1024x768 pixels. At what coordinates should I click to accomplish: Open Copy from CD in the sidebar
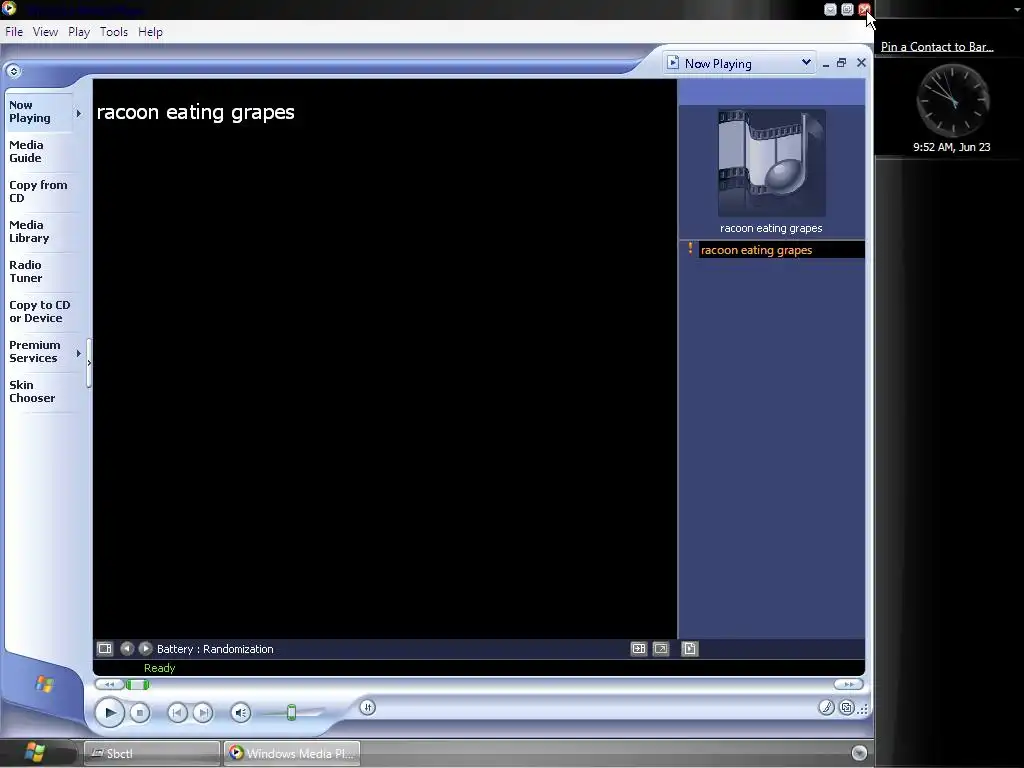point(40,191)
